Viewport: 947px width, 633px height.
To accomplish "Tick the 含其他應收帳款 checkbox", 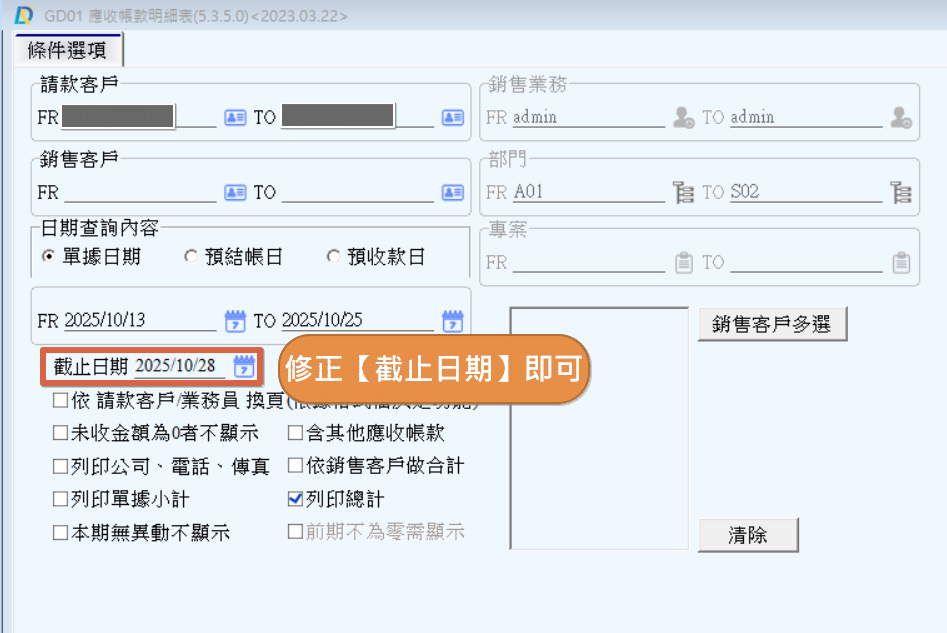I will pyautogui.click(x=295, y=434).
